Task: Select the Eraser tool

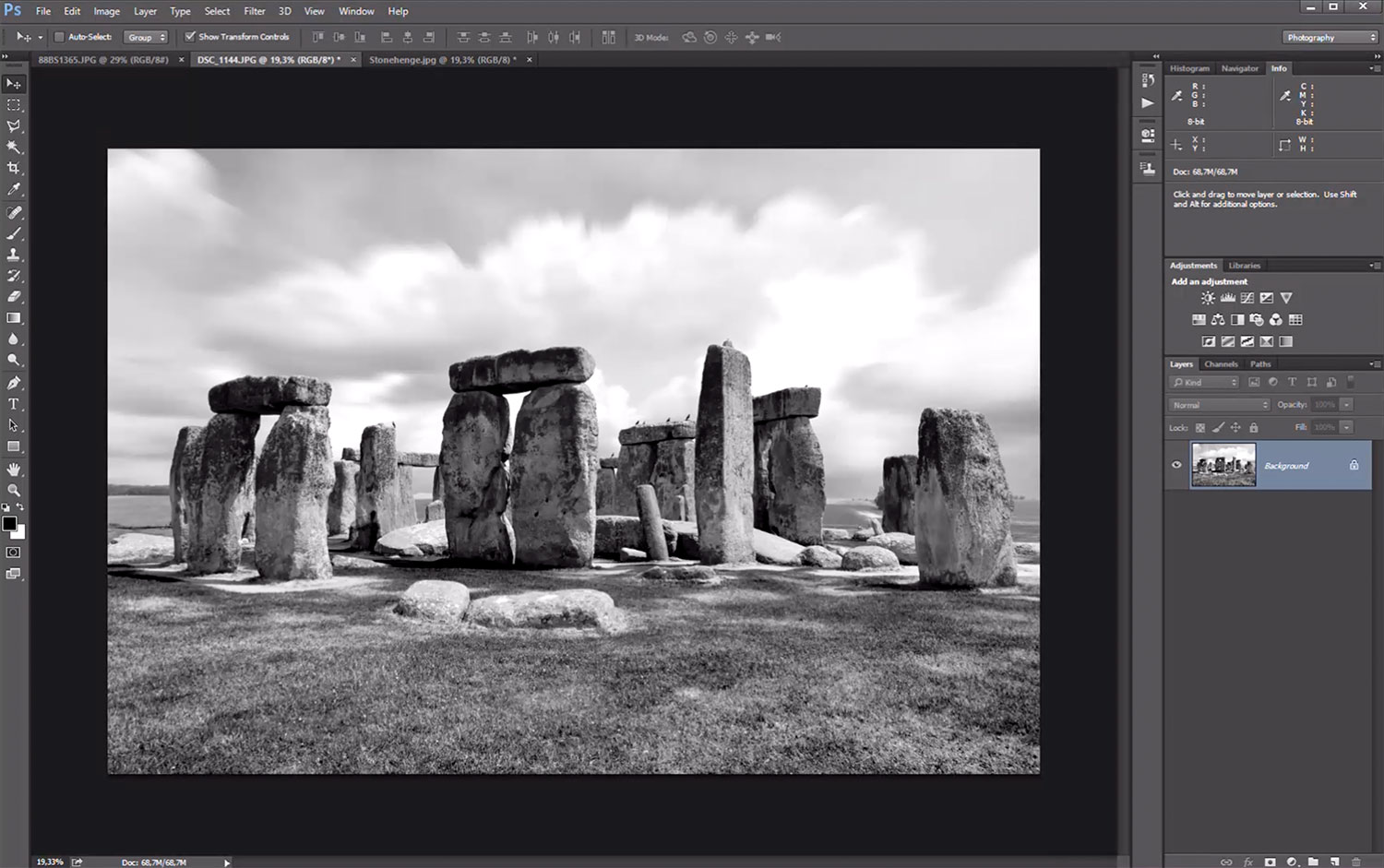Action: tap(14, 297)
